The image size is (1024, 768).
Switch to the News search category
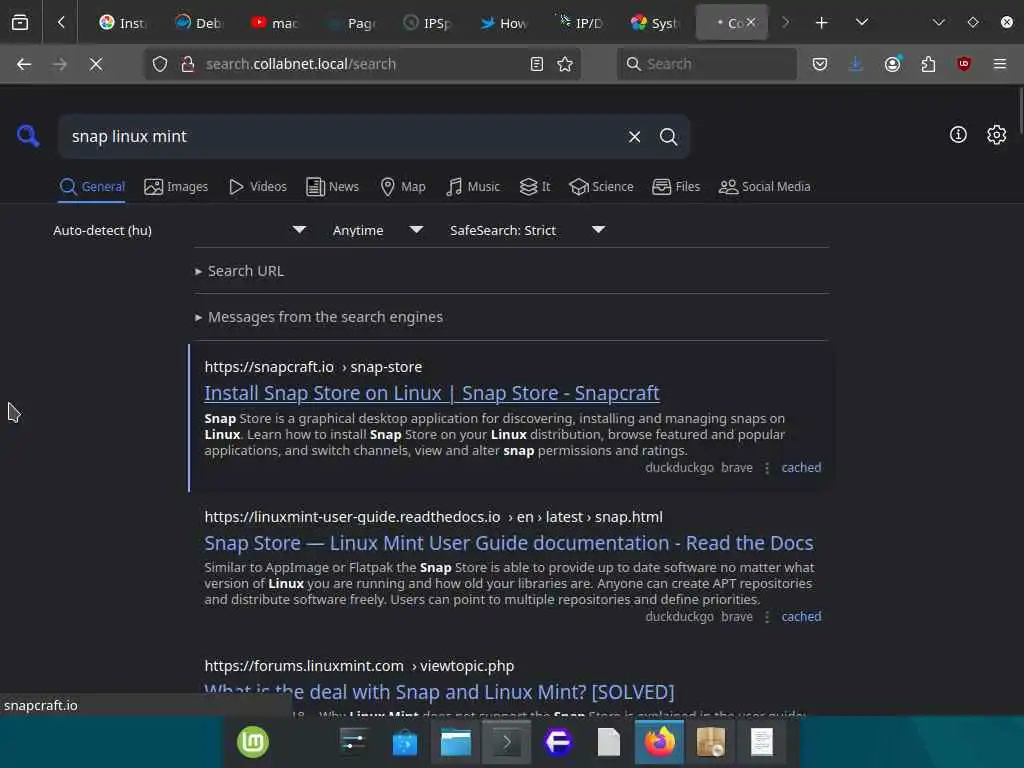pyautogui.click(x=332, y=187)
